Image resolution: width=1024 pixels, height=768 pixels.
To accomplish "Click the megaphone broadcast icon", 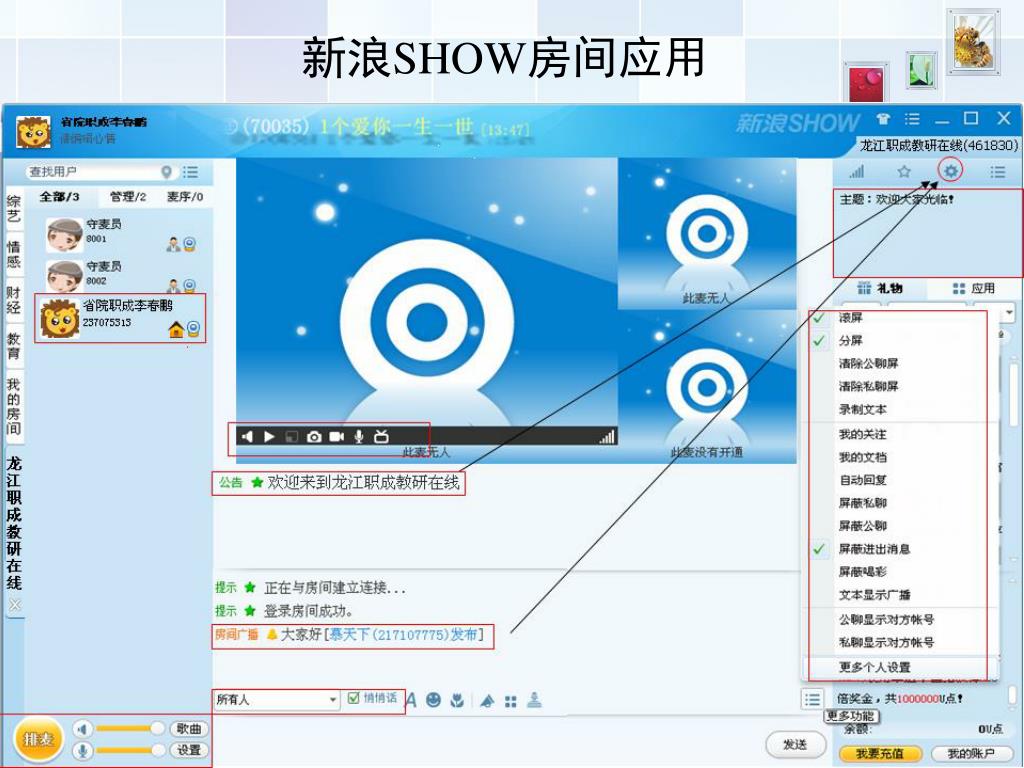I will click(487, 701).
